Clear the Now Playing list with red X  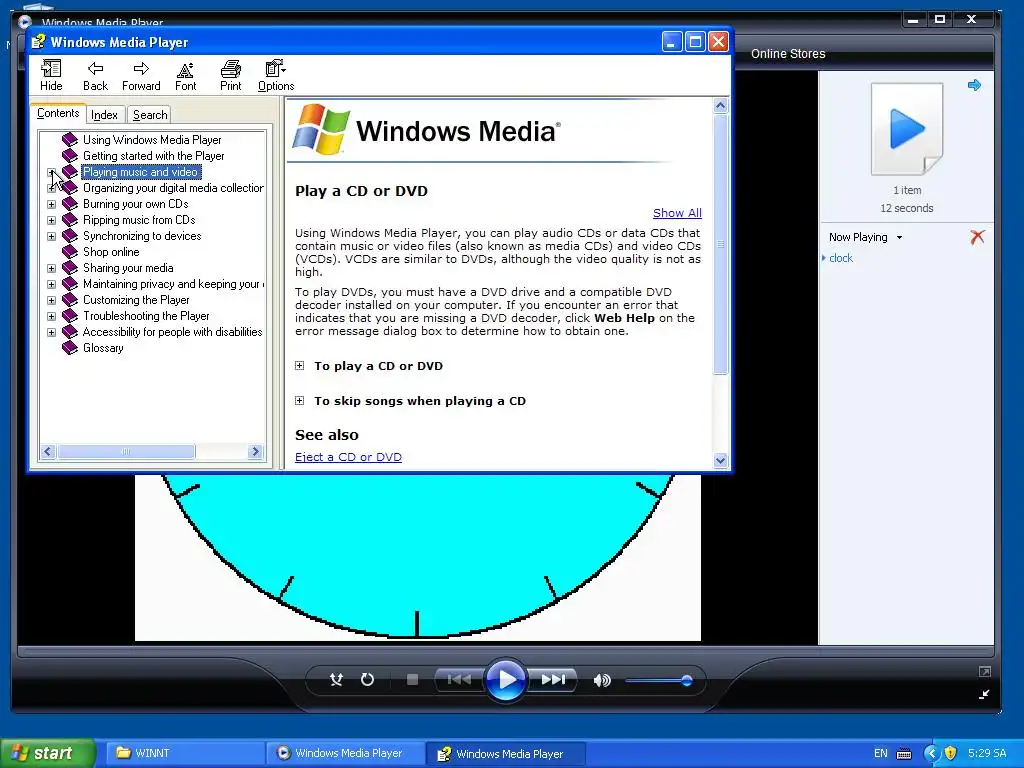977,237
